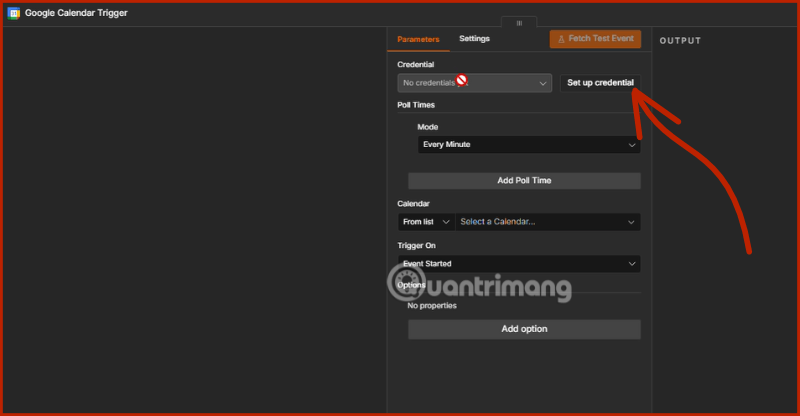Image resolution: width=800 pixels, height=416 pixels.
Task: Click the panel drag handle at top
Action: (x=519, y=22)
